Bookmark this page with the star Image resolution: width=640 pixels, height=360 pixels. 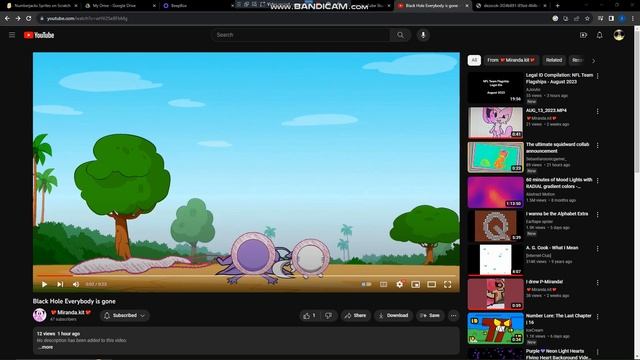587,18
